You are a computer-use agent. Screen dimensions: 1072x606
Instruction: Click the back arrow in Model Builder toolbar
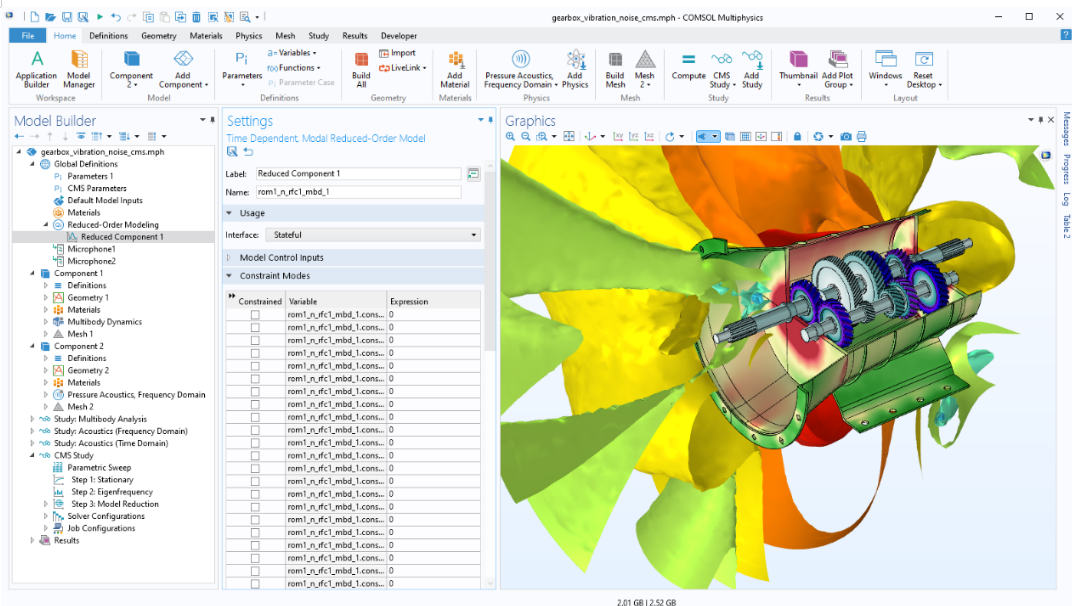[x=19, y=136]
